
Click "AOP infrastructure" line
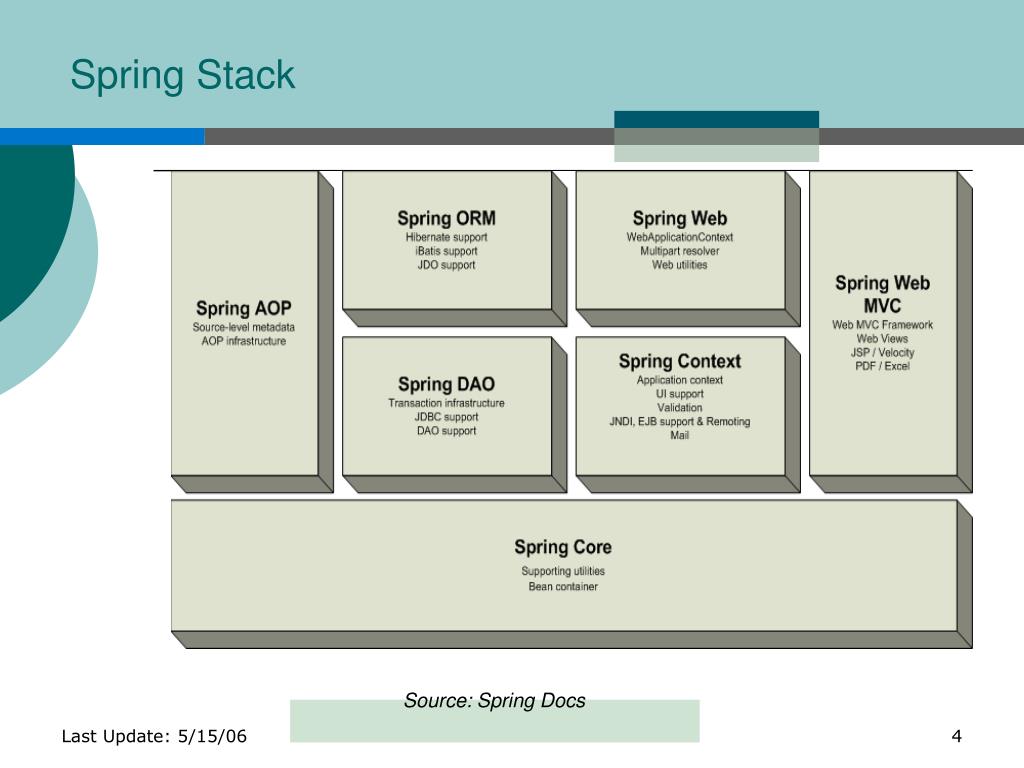click(244, 341)
